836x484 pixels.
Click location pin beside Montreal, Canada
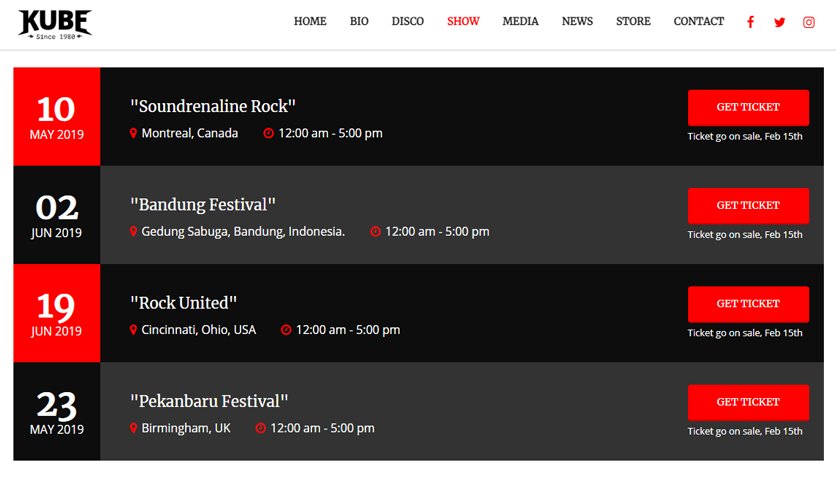tap(133, 133)
